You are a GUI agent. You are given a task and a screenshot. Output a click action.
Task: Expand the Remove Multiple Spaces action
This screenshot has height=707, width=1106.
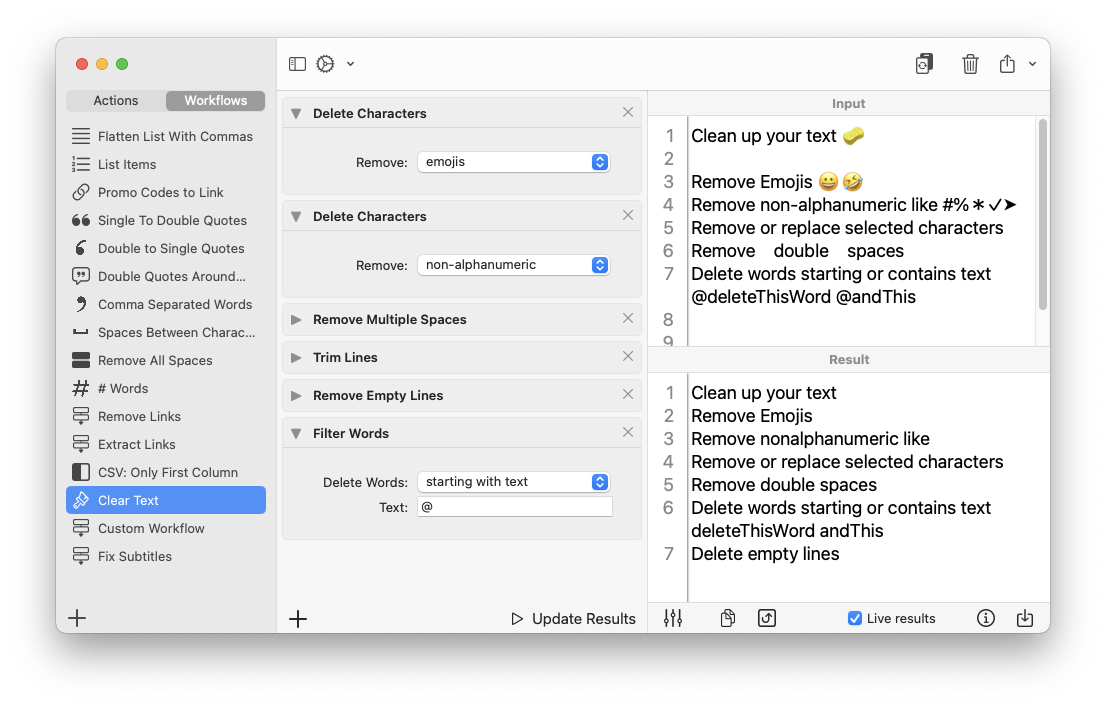pyautogui.click(x=296, y=320)
